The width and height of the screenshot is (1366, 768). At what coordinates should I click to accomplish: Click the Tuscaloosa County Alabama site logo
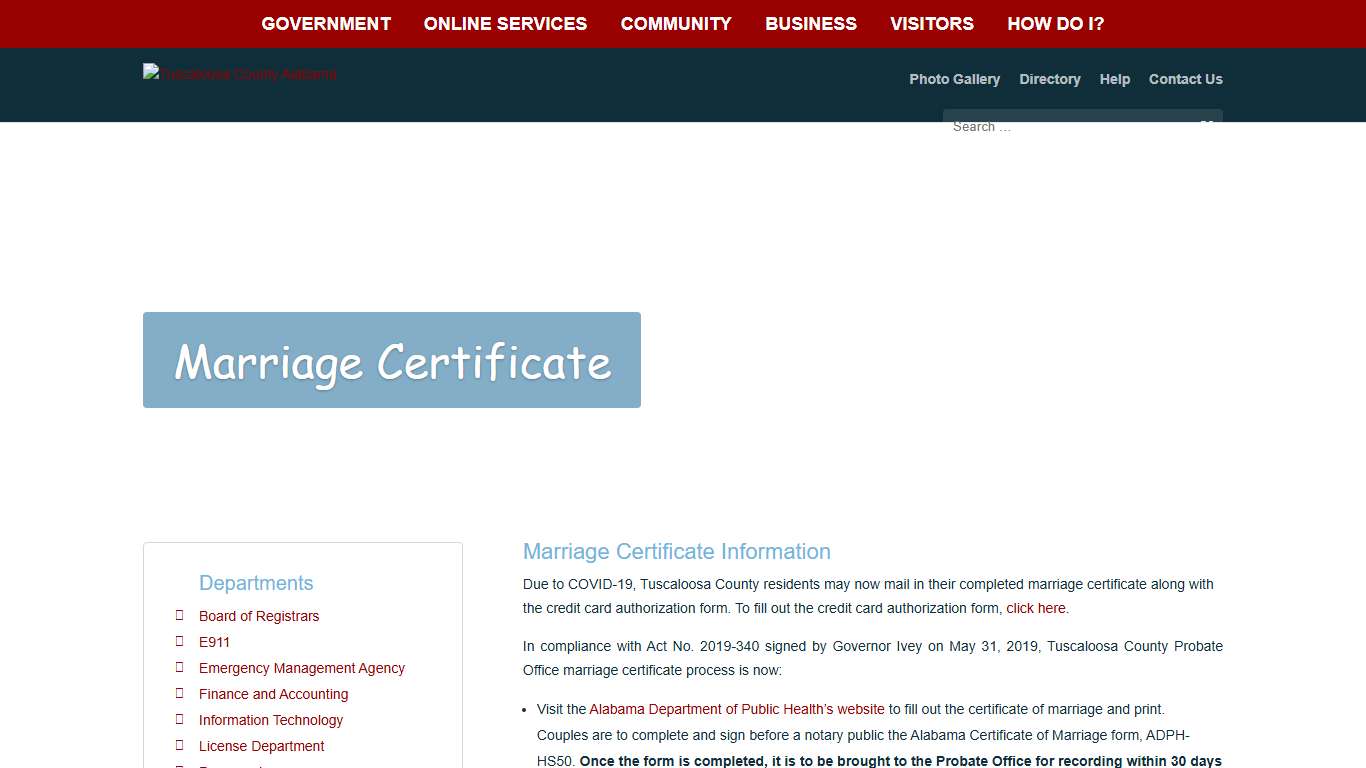[239, 73]
